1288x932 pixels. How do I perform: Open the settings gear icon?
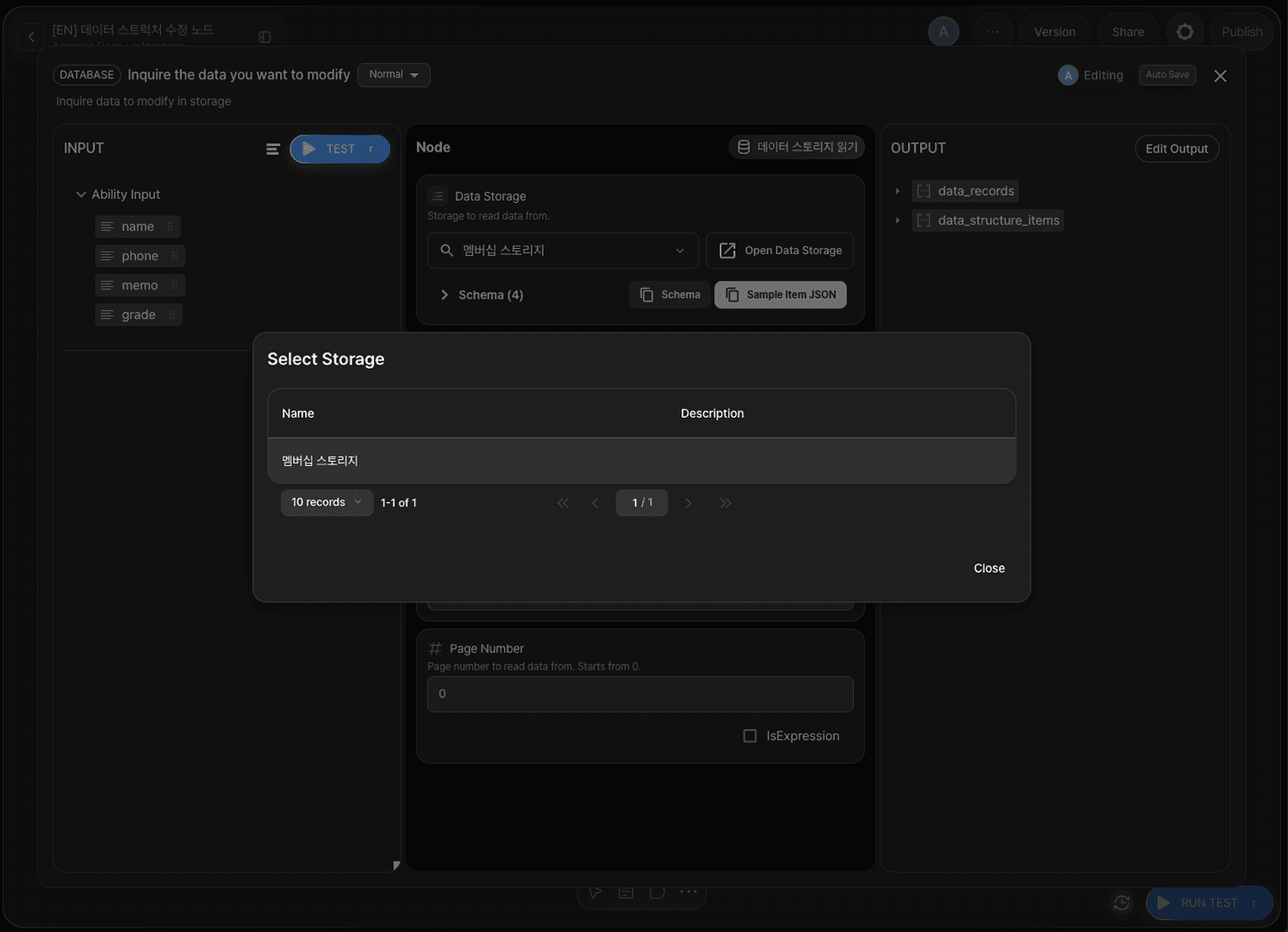(1185, 32)
